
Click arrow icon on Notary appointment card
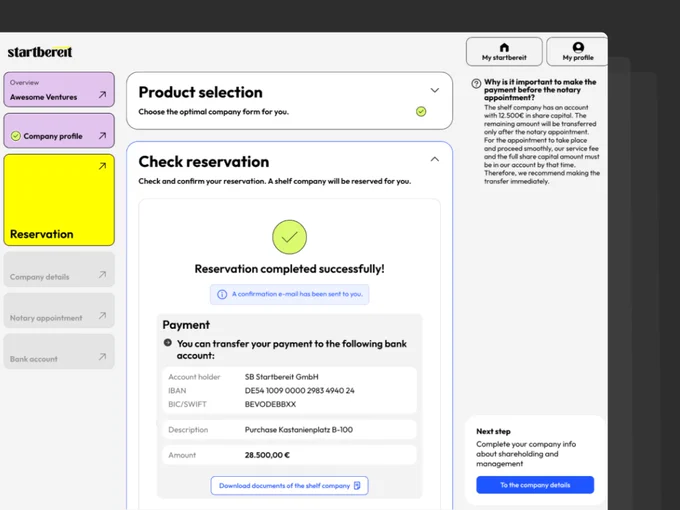(x=102, y=316)
